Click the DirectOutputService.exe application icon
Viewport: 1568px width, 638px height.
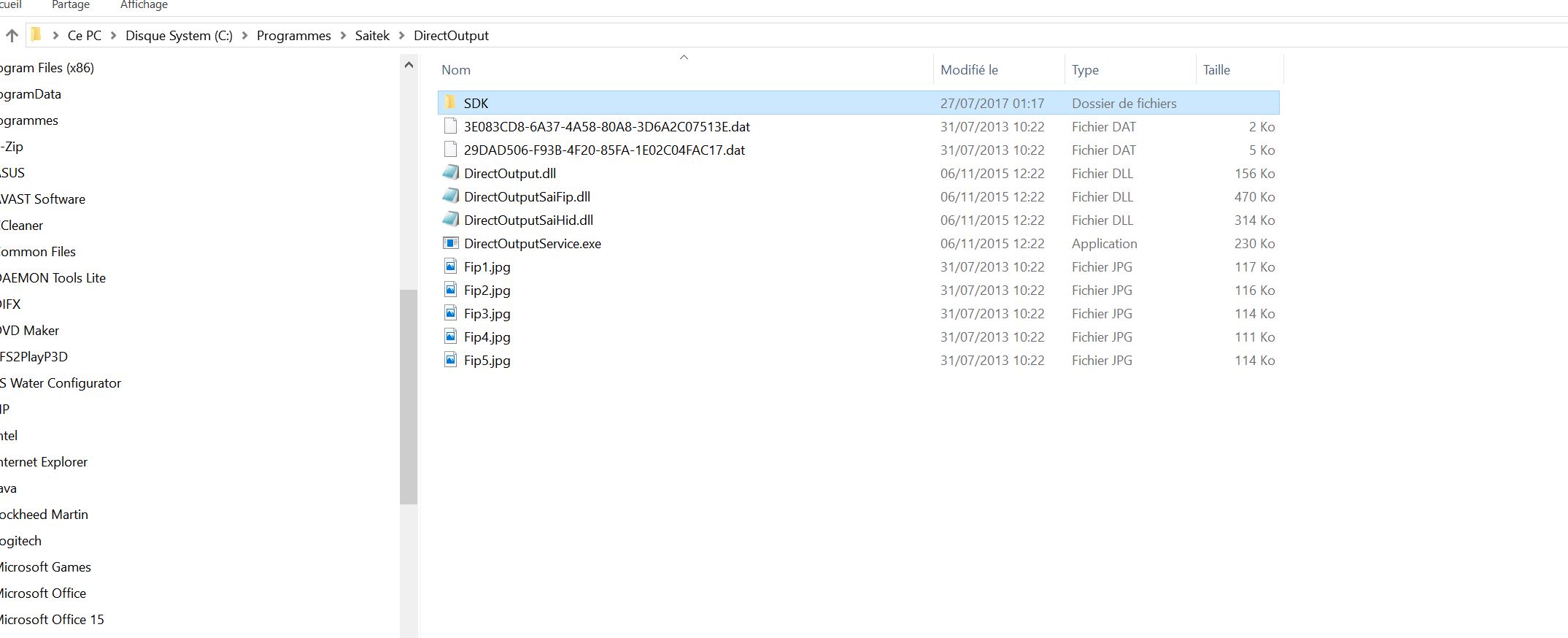coord(451,243)
